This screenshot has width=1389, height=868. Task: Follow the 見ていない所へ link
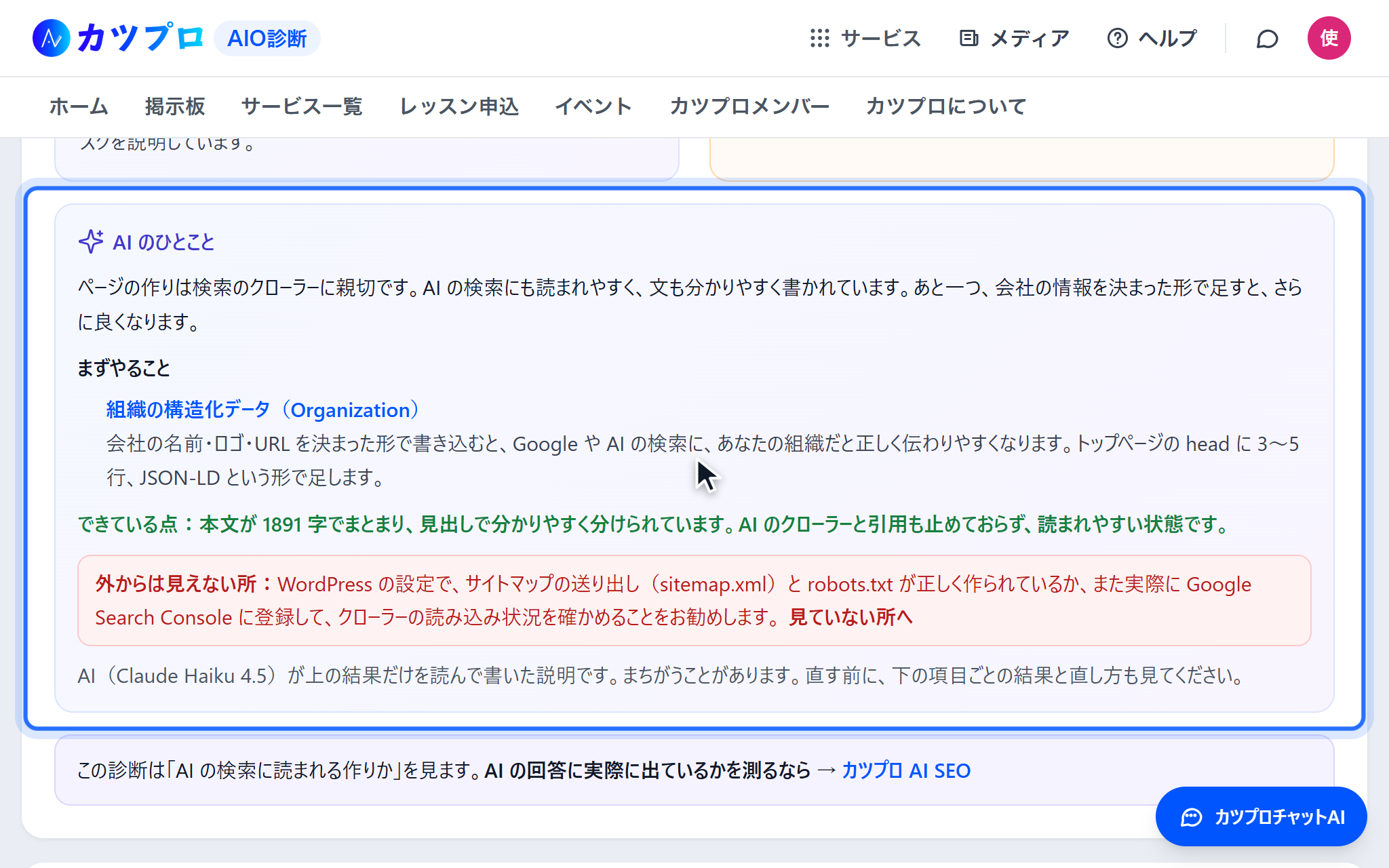point(851,617)
